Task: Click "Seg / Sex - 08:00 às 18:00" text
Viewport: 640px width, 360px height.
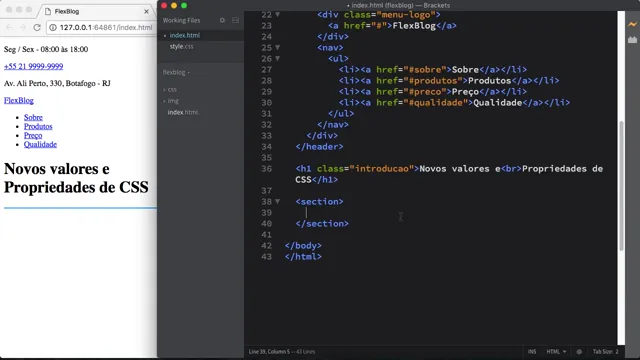Action: 46,49
